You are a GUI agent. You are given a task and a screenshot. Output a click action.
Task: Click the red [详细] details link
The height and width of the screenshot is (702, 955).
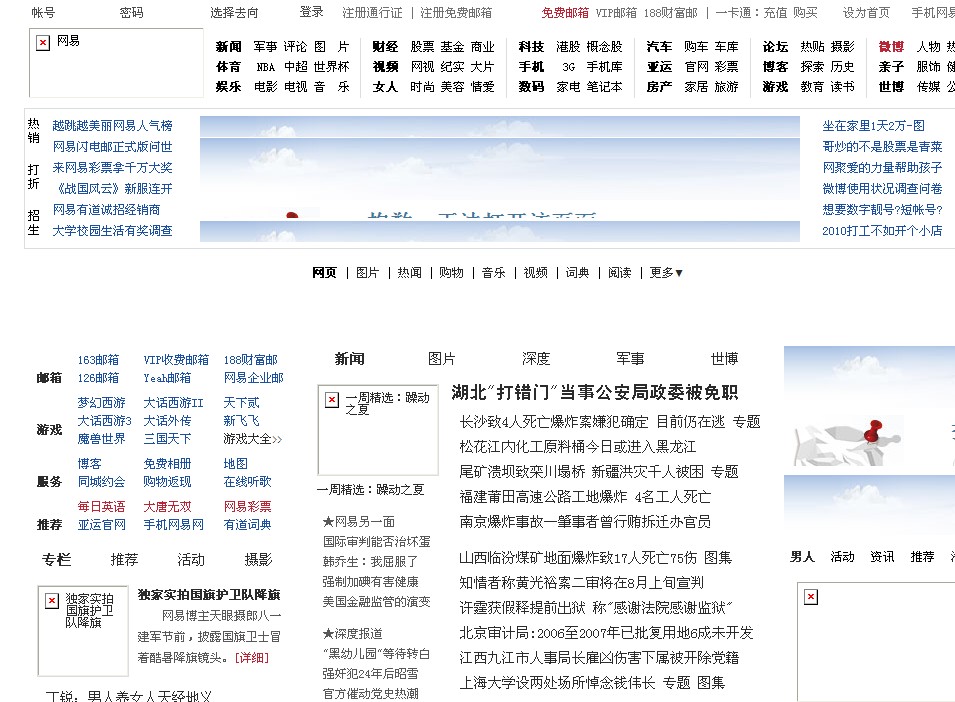(252, 658)
